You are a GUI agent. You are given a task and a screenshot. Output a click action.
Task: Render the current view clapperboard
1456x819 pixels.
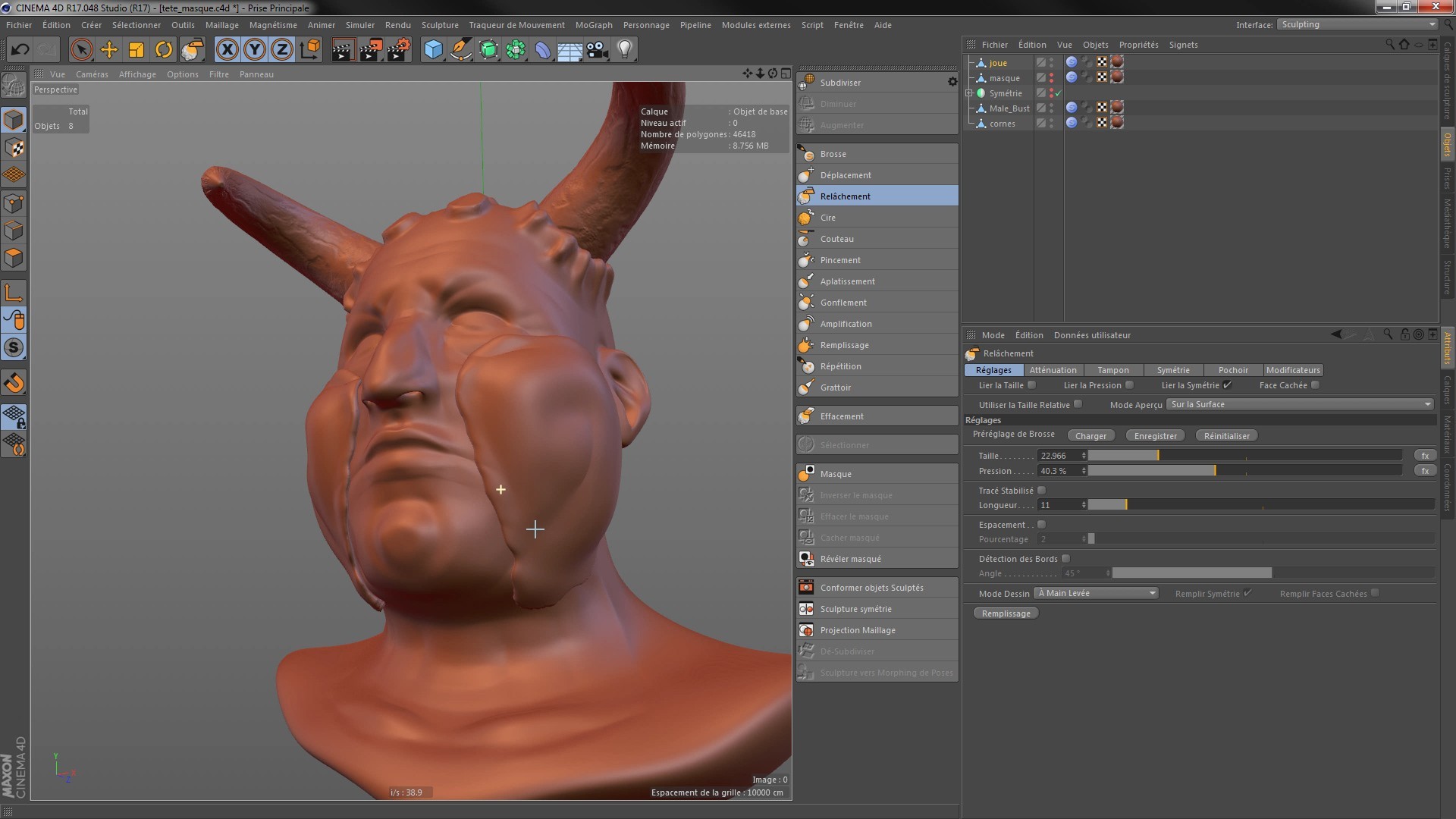coord(343,50)
